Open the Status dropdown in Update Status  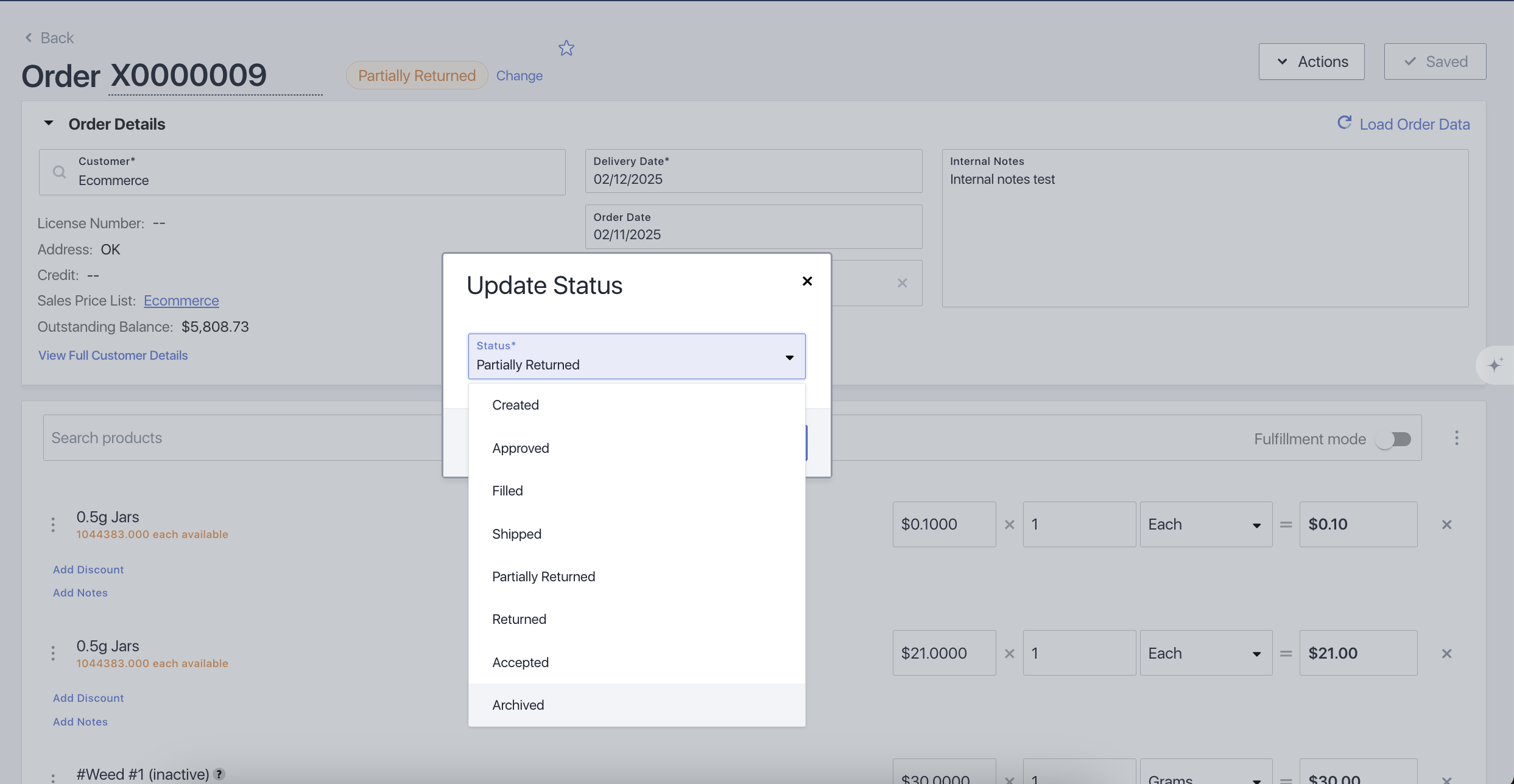(x=636, y=356)
